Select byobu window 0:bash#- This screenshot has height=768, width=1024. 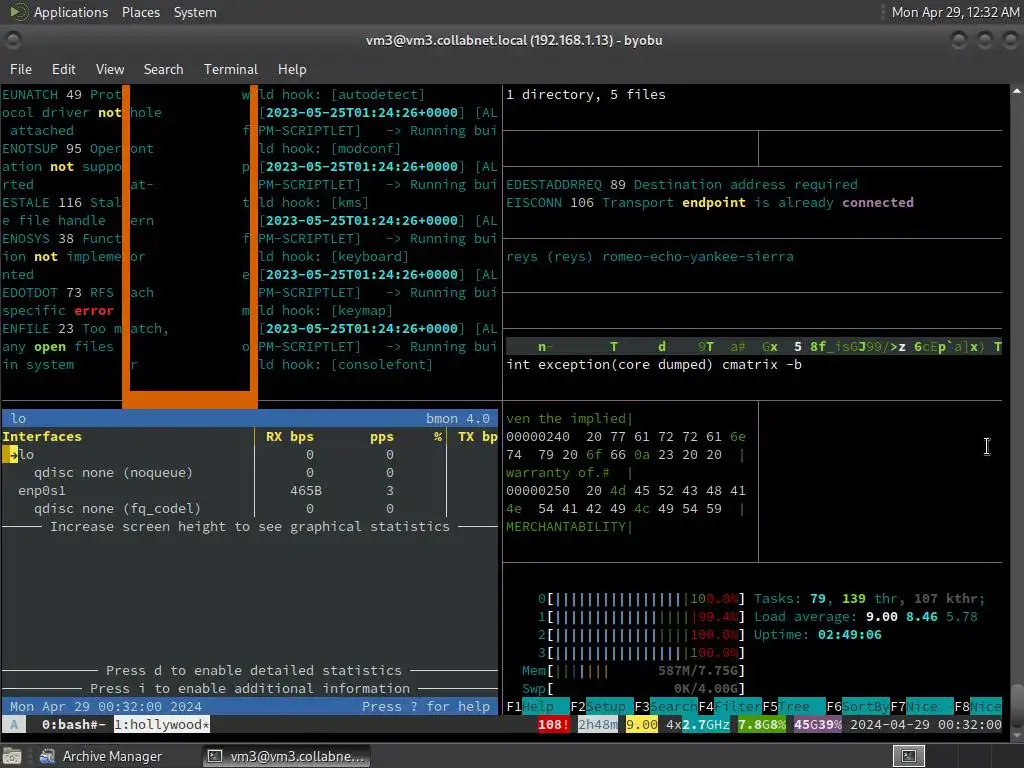coord(73,724)
